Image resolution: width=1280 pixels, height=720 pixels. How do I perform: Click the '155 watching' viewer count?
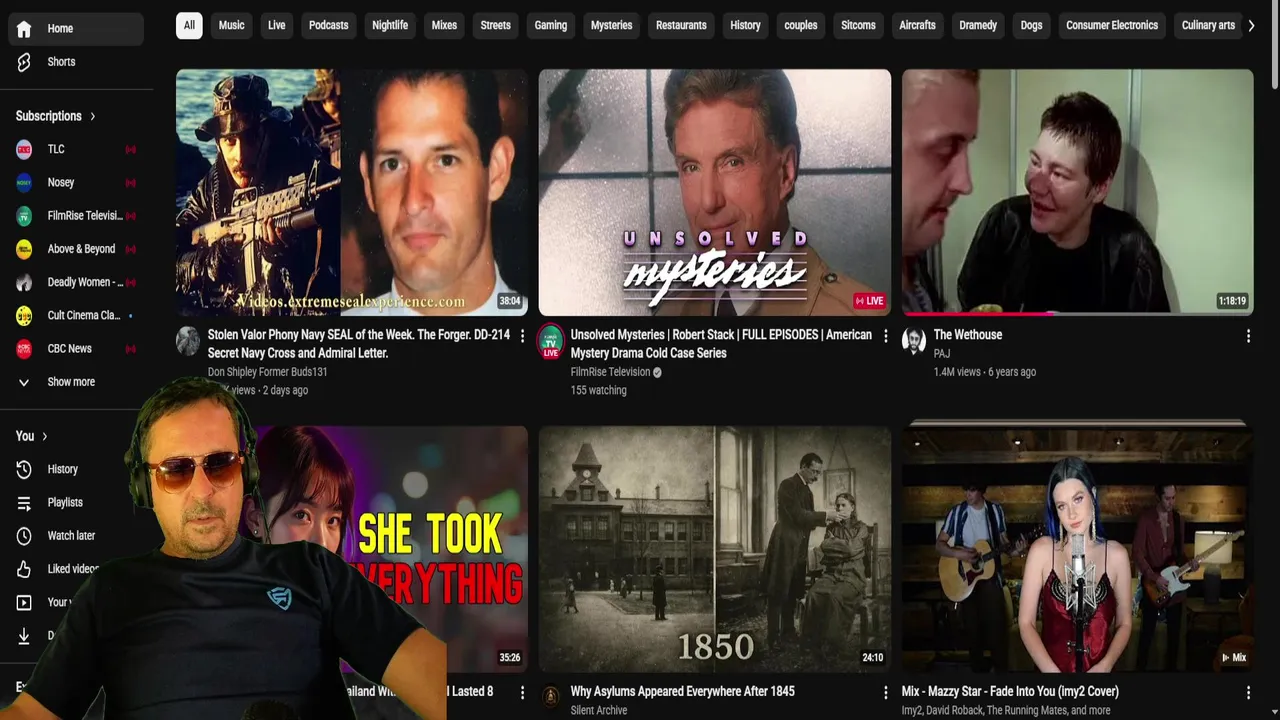(x=599, y=390)
